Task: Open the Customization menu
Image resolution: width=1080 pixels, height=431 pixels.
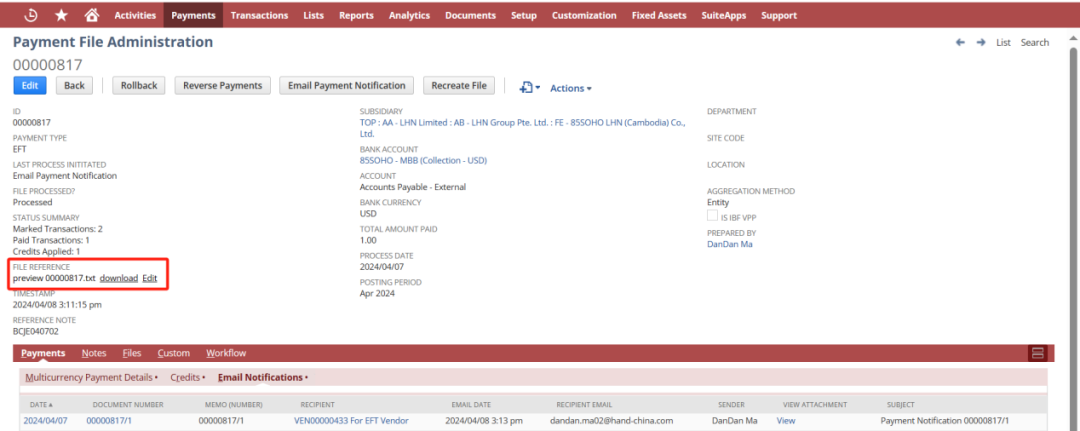Action: point(584,15)
